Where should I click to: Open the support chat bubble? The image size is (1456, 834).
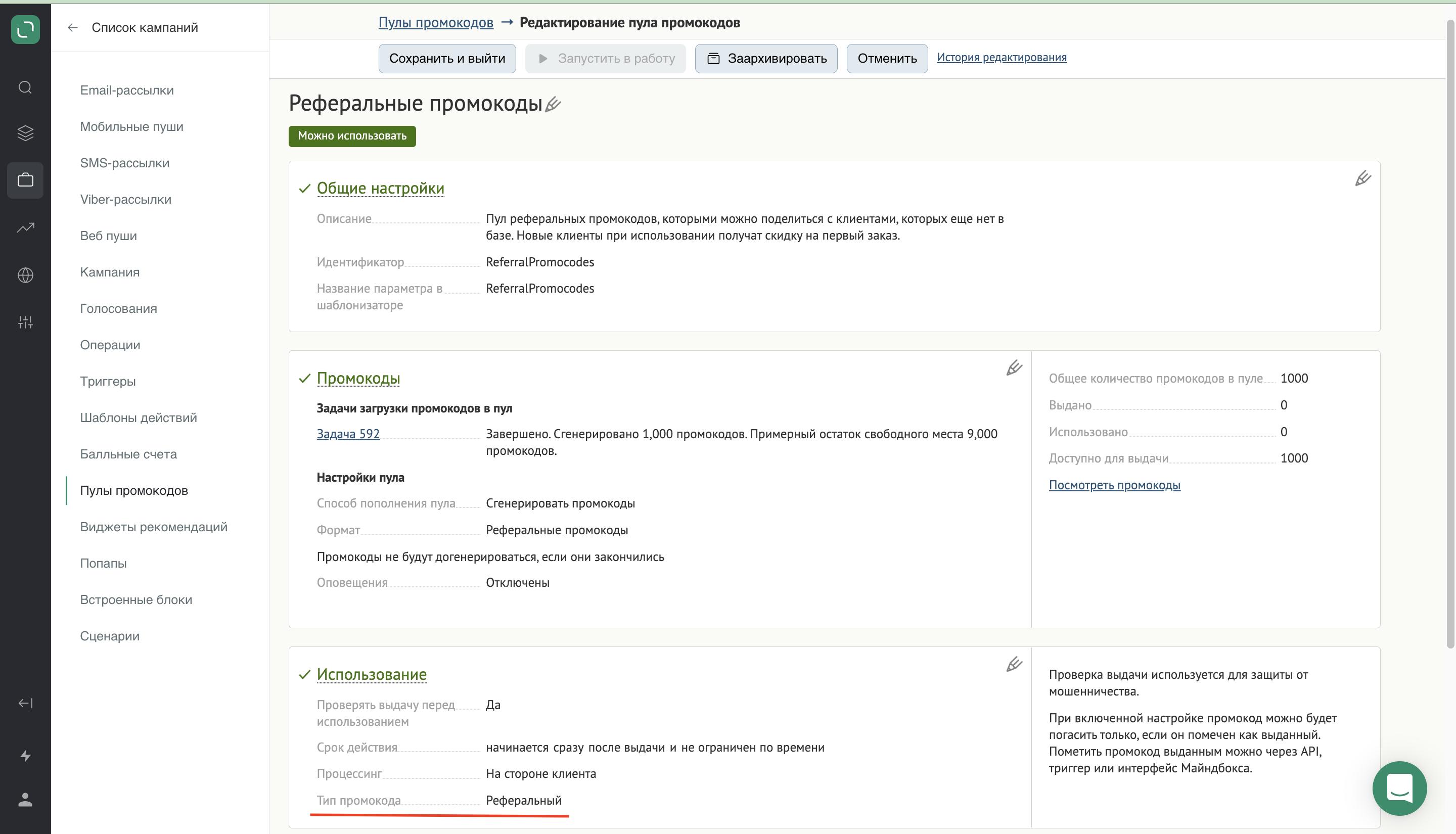(x=1399, y=788)
